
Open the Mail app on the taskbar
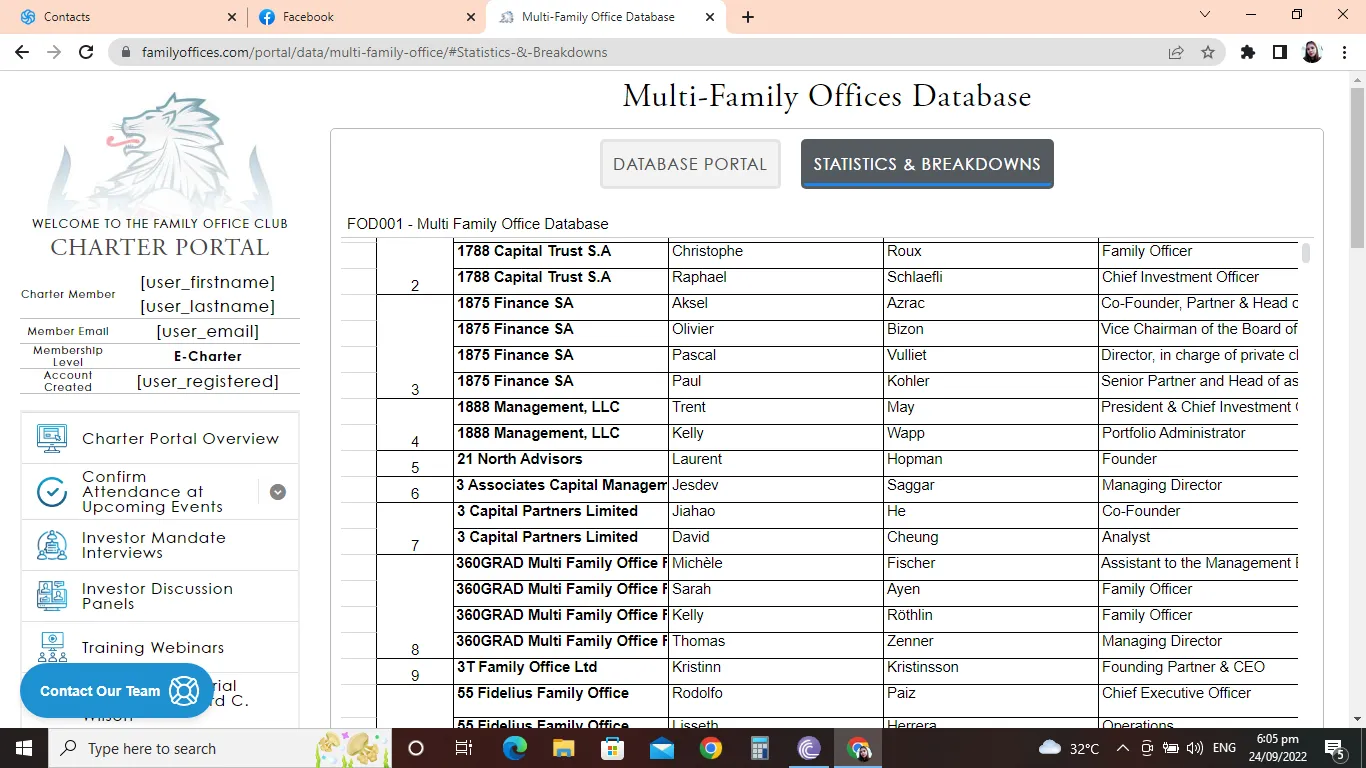pos(661,748)
